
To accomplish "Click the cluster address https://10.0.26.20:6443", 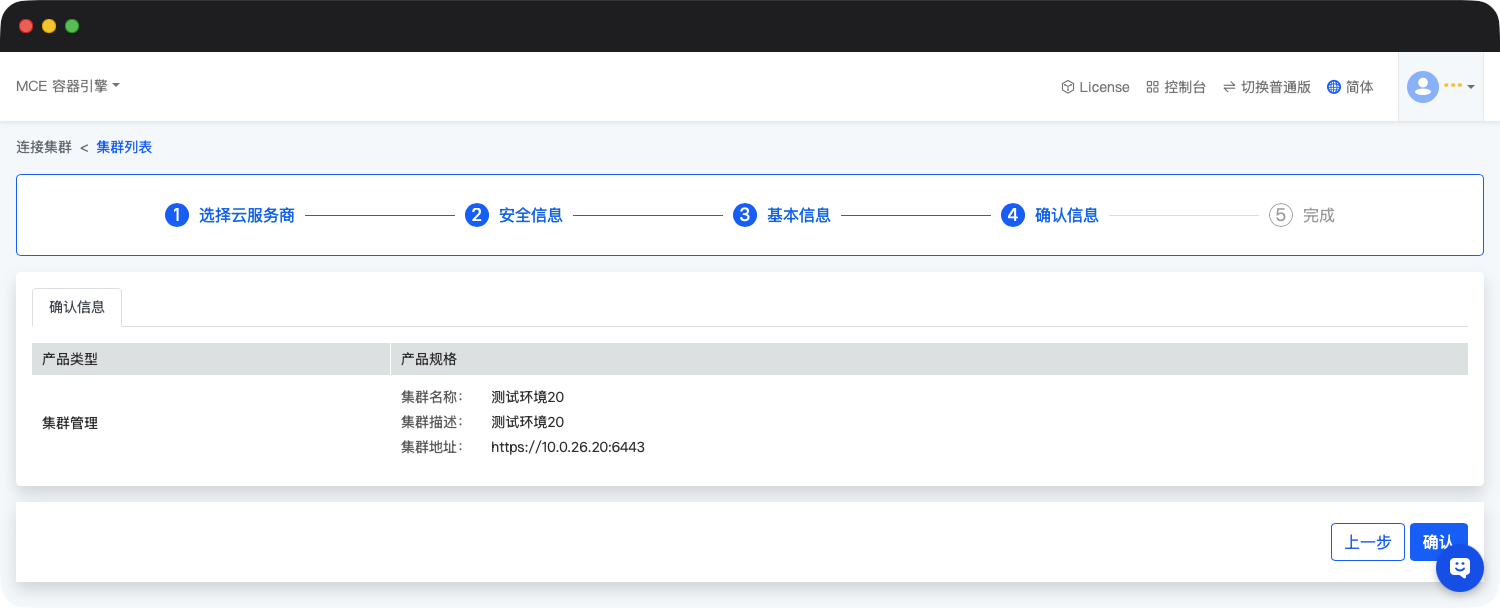I will click(567, 447).
